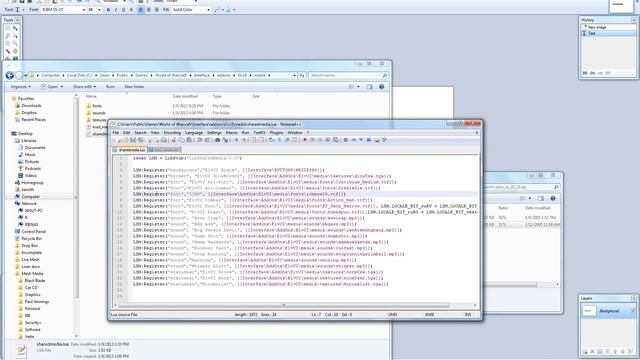640x360 pixels.
Task: Click Explorer Help question mark icon
Action: tap(382, 87)
